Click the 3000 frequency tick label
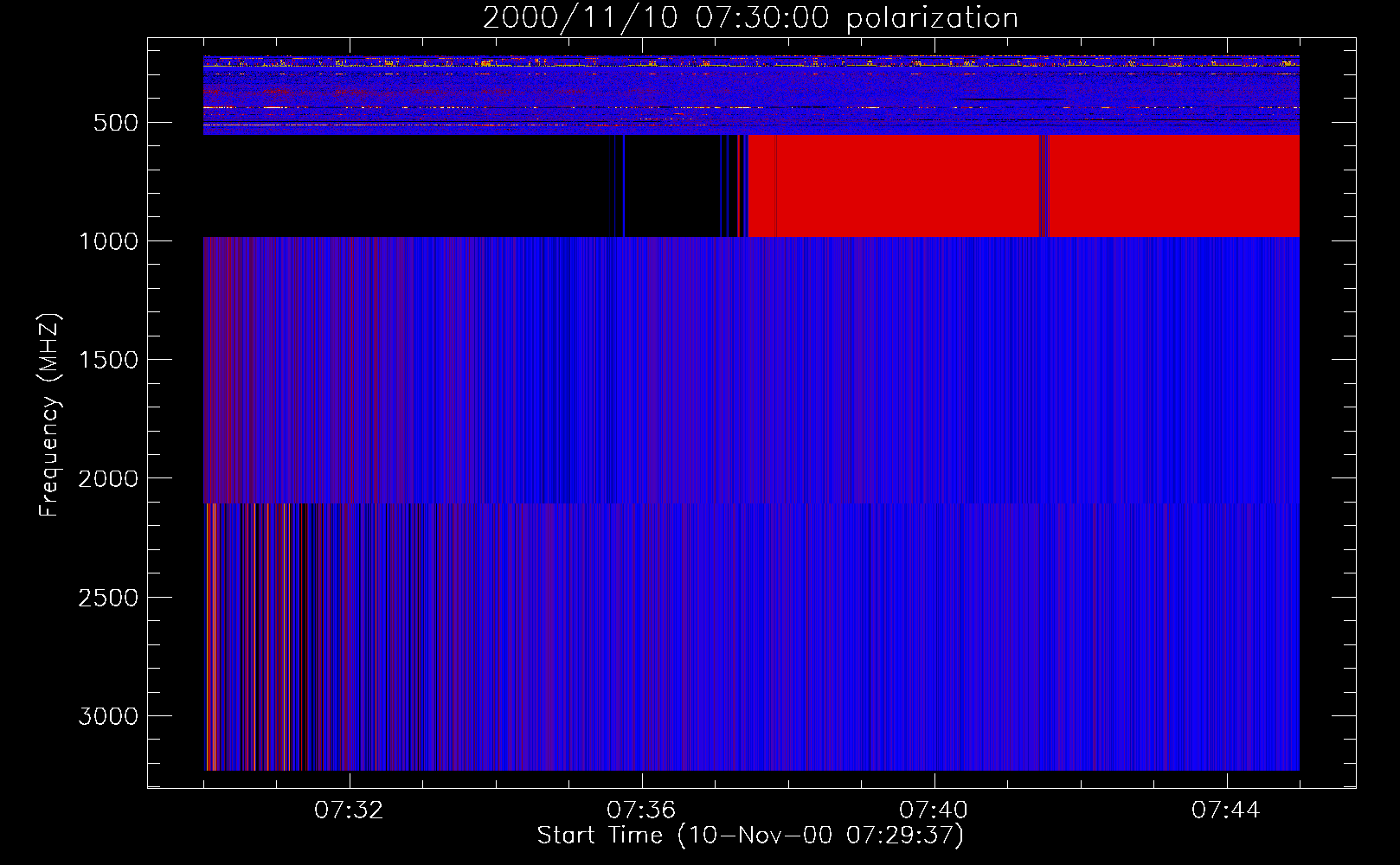Viewport: 1400px width, 865px height. [x=108, y=716]
